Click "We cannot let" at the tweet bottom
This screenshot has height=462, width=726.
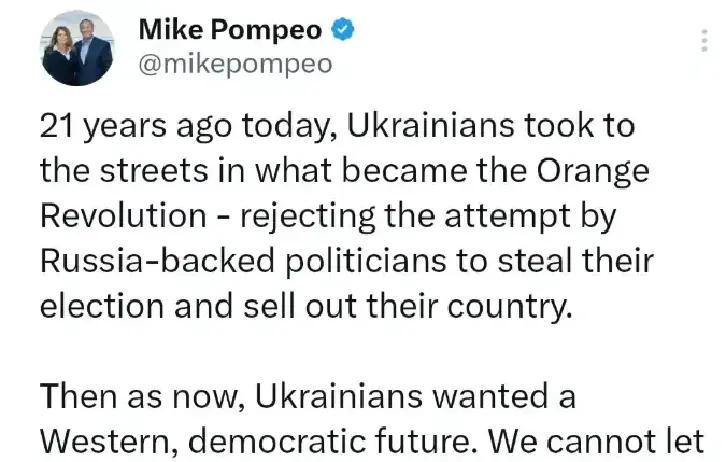pyautogui.click(x=596, y=442)
